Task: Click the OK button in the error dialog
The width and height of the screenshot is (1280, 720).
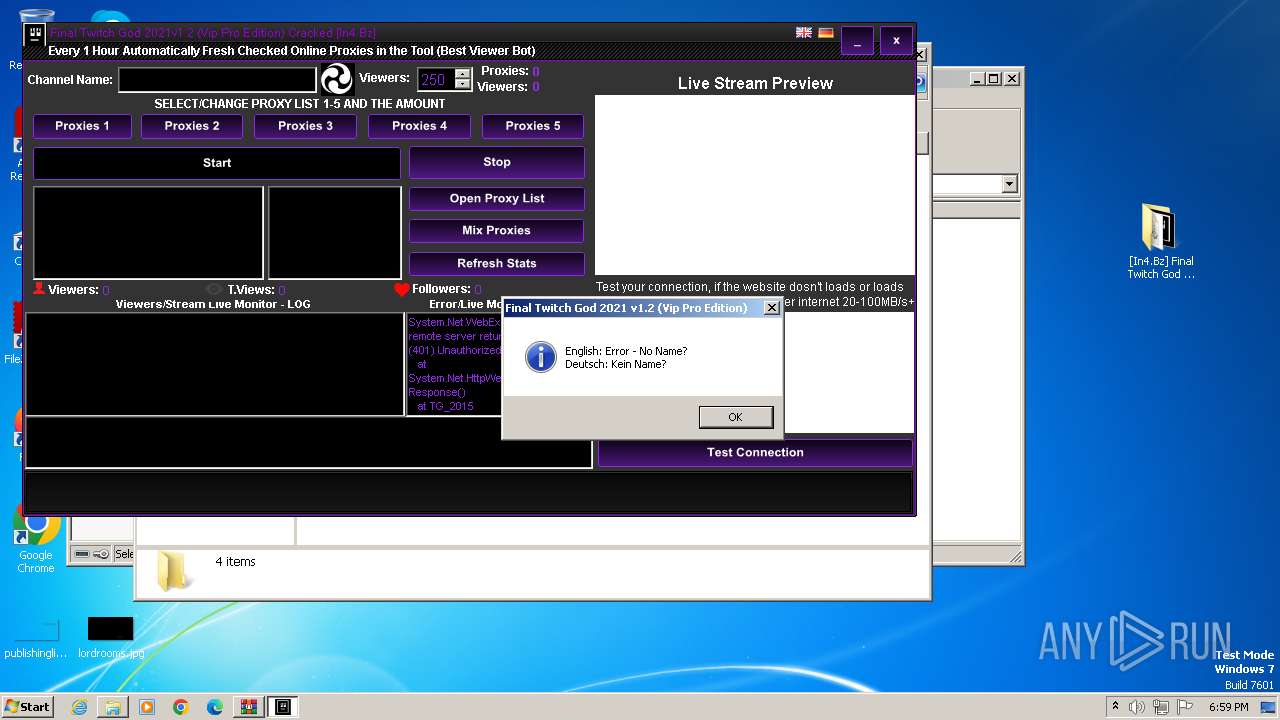Action: click(736, 417)
